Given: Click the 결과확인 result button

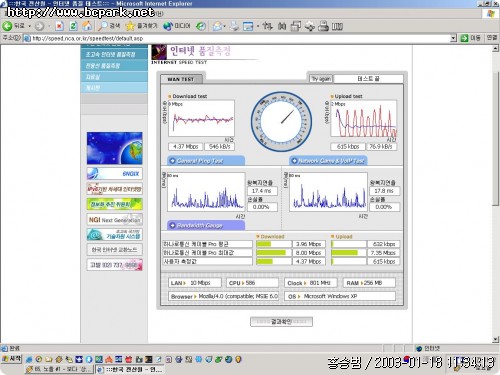Looking at the screenshot, I should coord(281,322).
